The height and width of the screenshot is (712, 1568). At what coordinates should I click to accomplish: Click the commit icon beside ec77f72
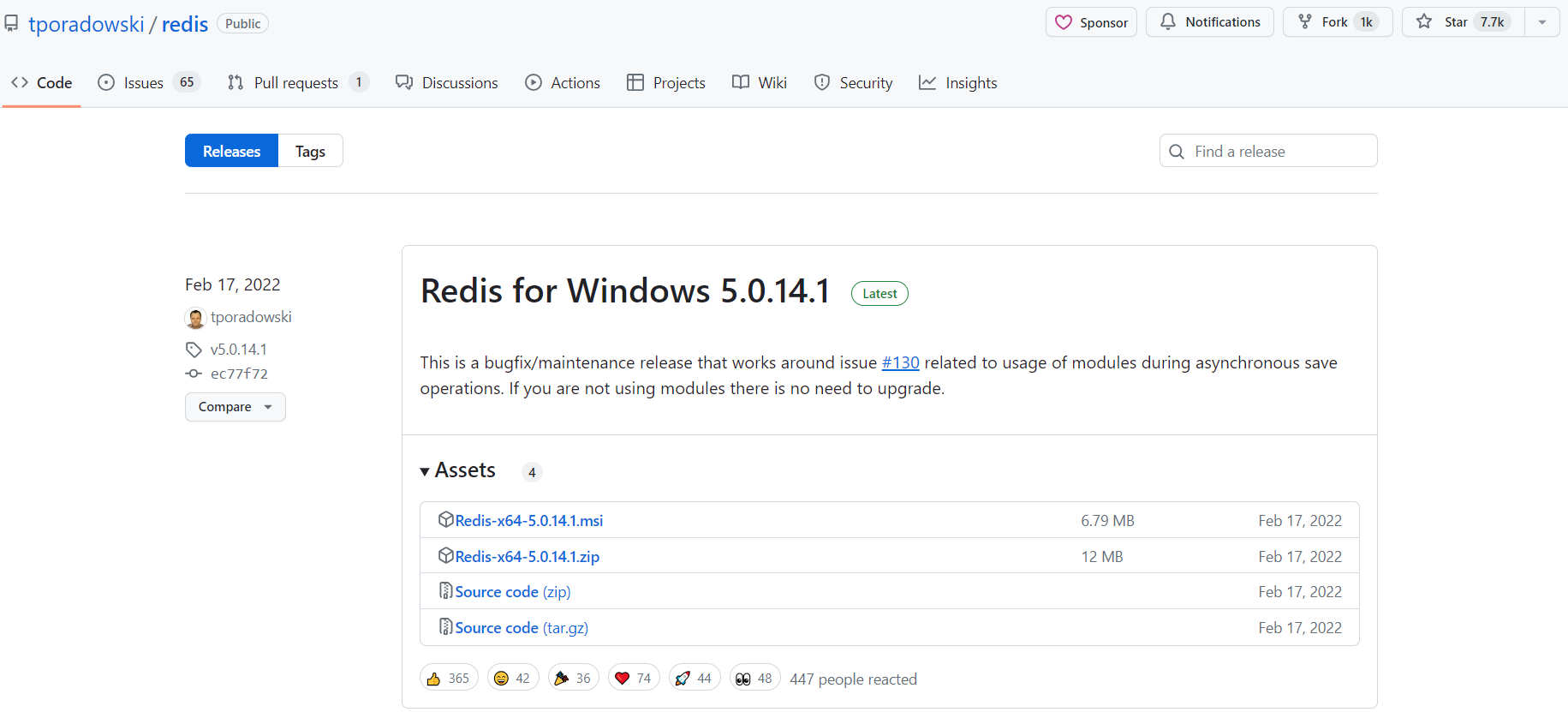(x=194, y=374)
